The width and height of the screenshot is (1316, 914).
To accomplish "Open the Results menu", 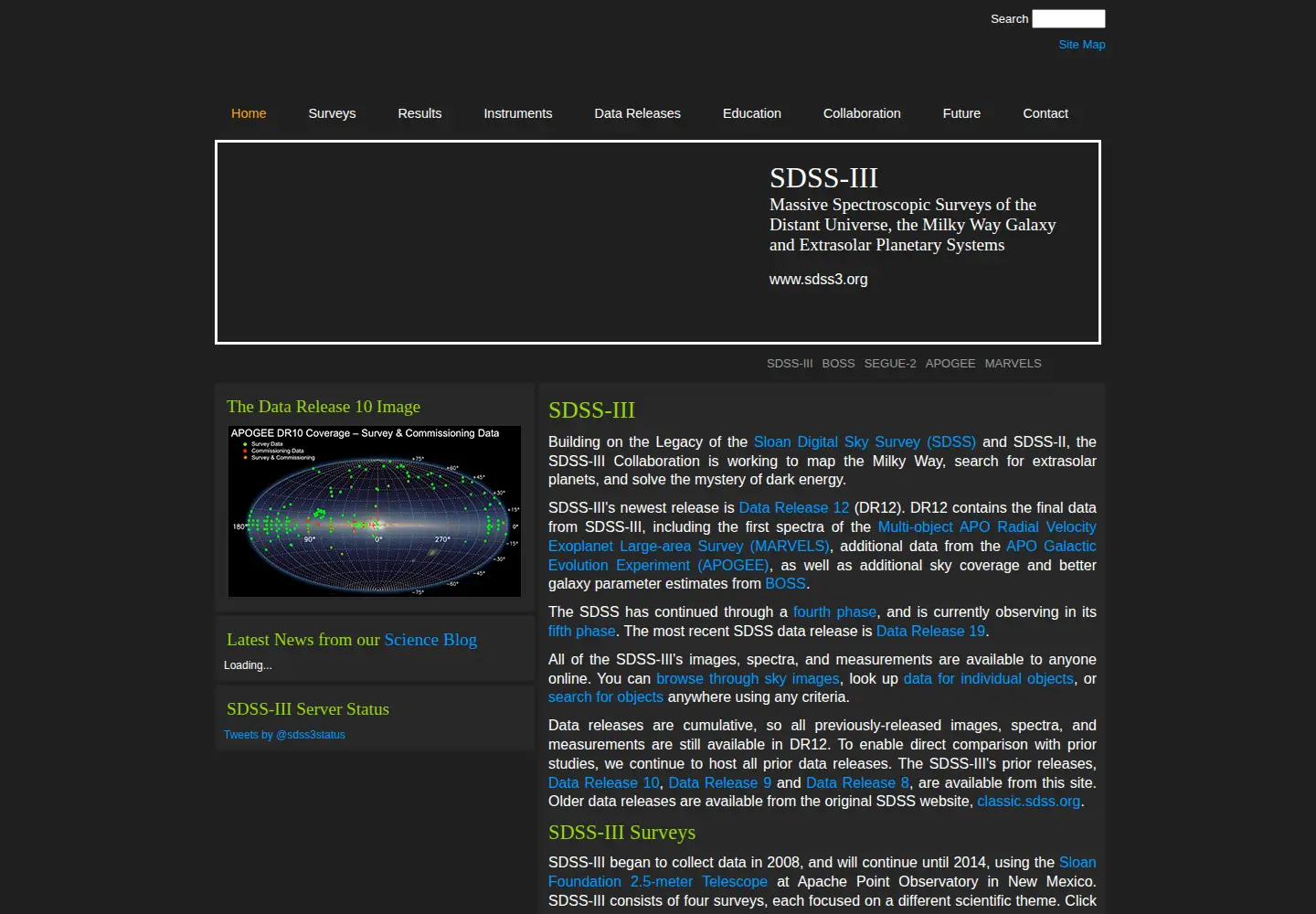I will click(419, 113).
